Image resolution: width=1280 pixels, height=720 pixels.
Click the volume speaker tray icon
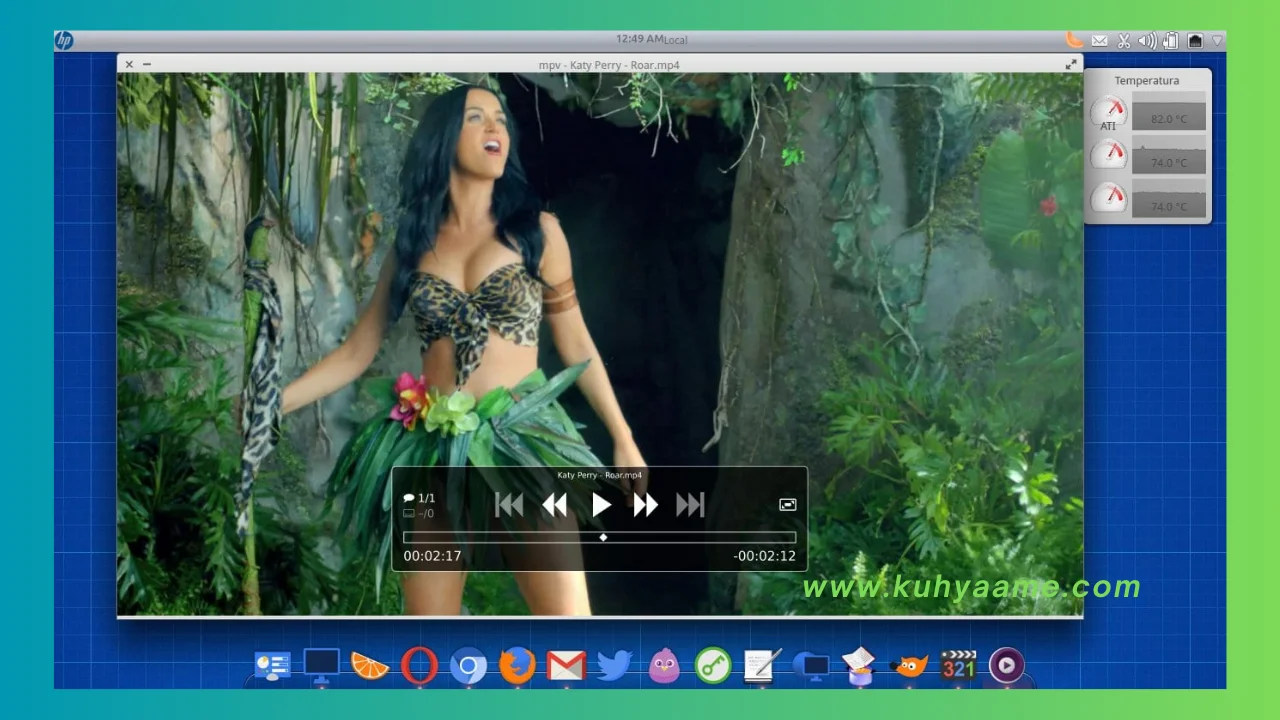(x=1147, y=41)
